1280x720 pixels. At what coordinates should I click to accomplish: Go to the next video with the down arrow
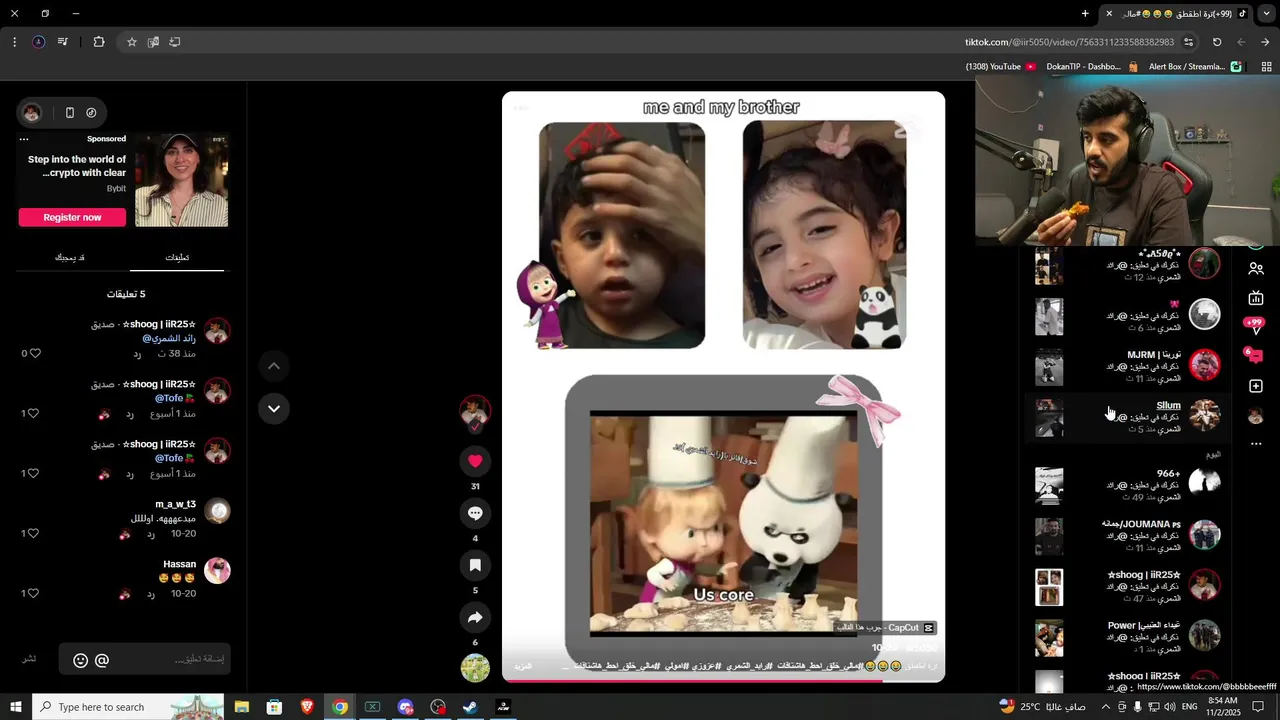[274, 408]
